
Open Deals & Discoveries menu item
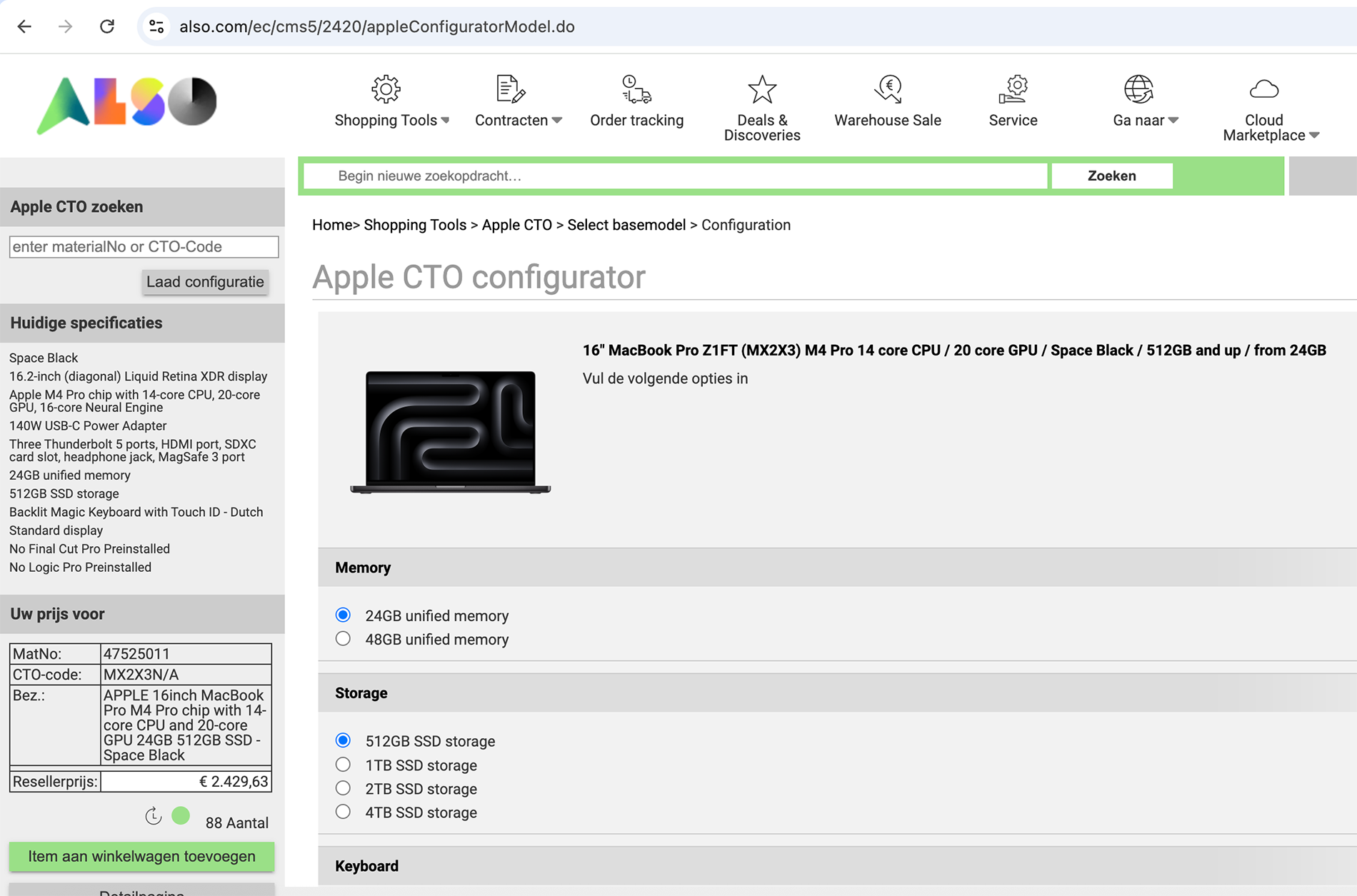[762, 128]
